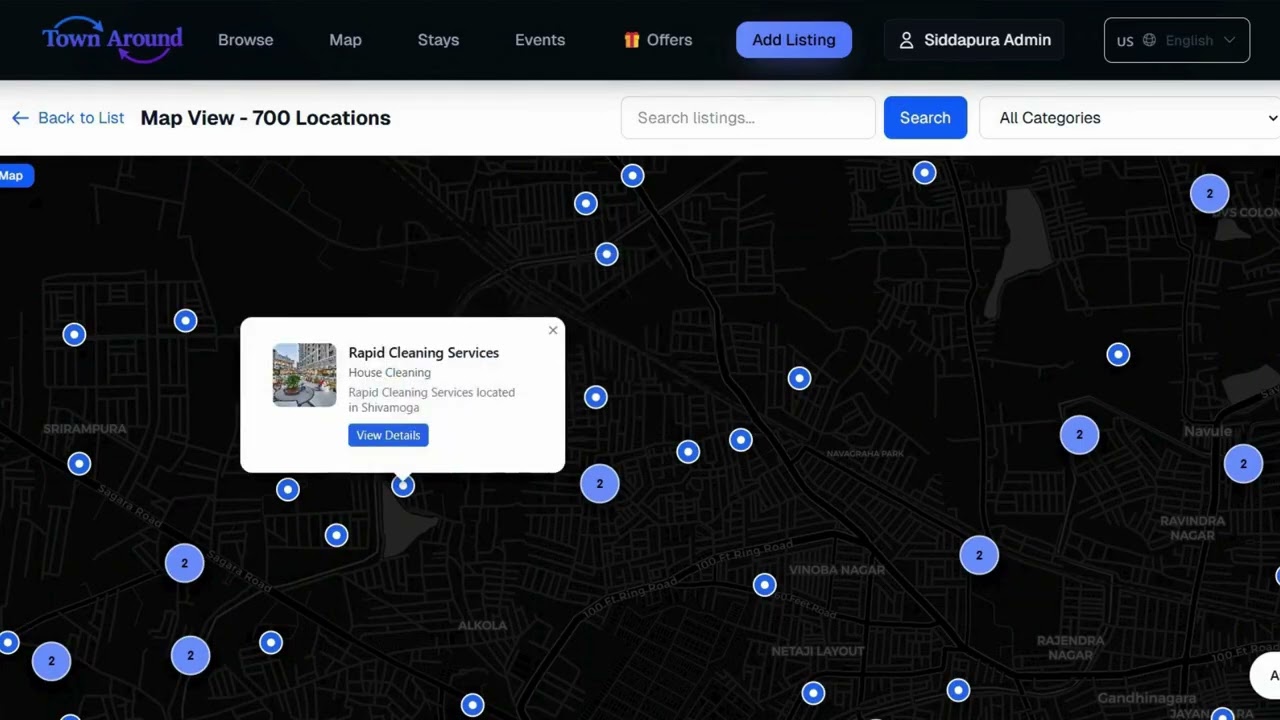1280x720 pixels.
Task: Click the cluster of 2 left of Navule label
Action: (x=1079, y=435)
